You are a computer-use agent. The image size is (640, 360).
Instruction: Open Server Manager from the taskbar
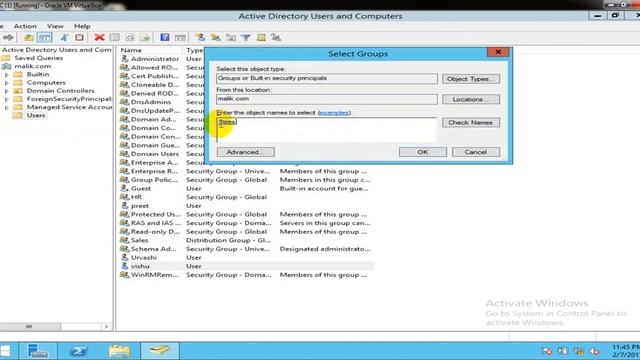point(38,351)
